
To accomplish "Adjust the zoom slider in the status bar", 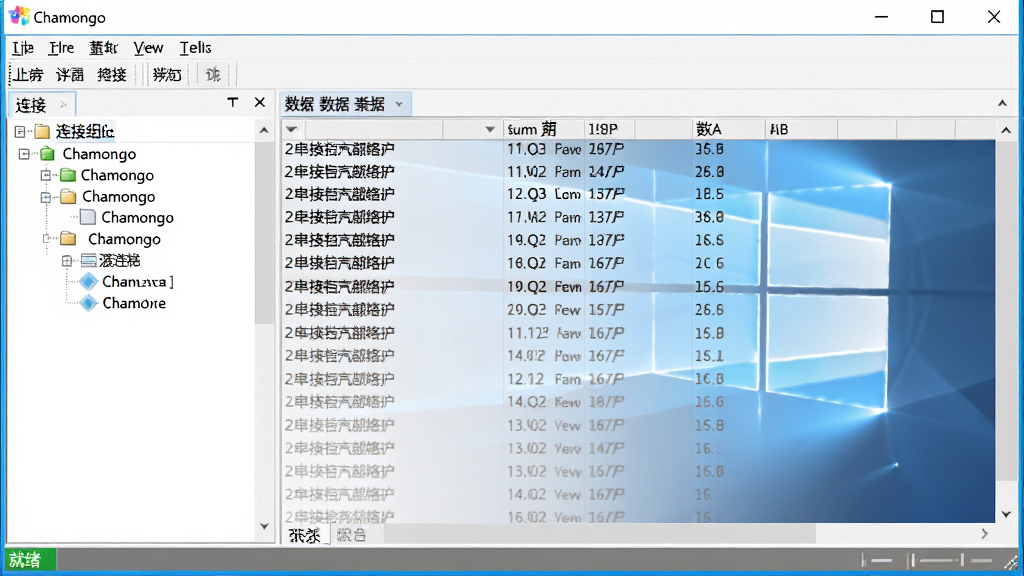I will click(x=935, y=560).
